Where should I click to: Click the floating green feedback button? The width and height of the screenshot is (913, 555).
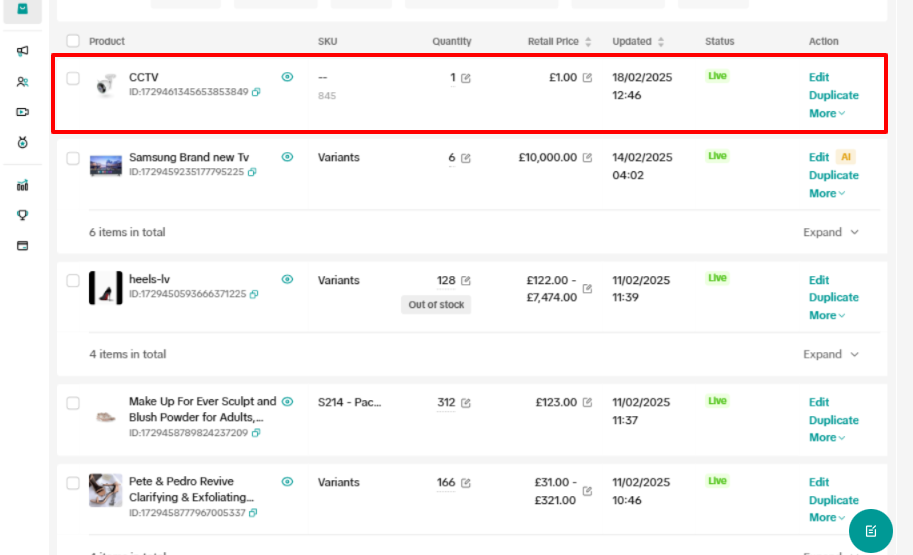(x=870, y=530)
